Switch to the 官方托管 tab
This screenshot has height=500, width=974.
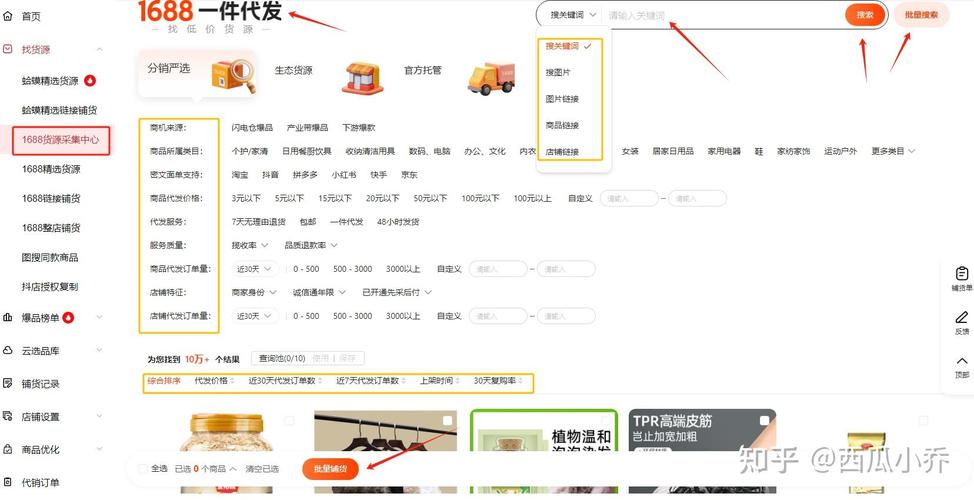(x=422, y=70)
